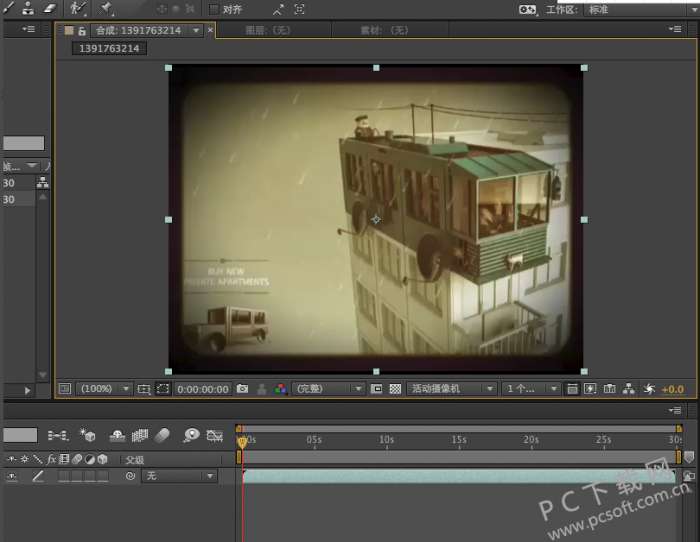Open the parent layer dropdown set to 无
The height and width of the screenshot is (542, 700).
[x=179, y=477]
